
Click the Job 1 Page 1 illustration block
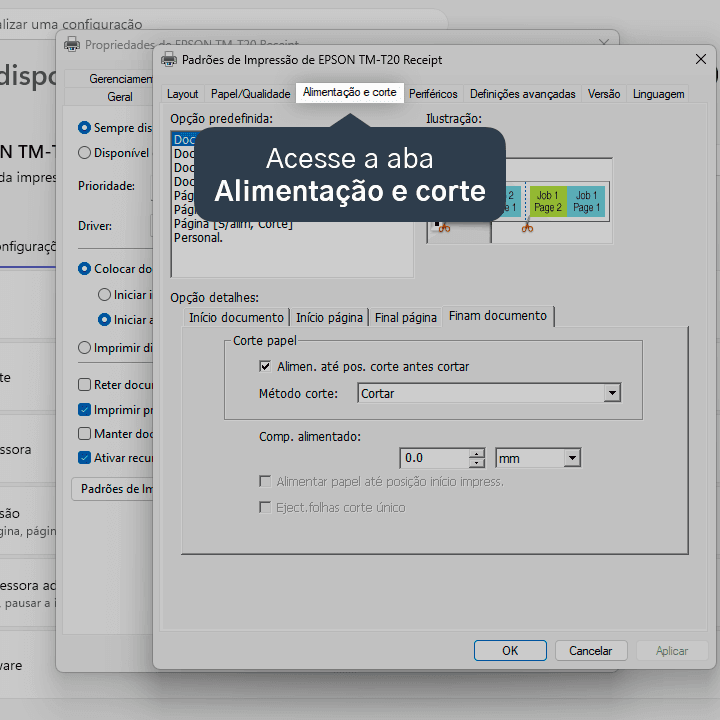pos(586,202)
